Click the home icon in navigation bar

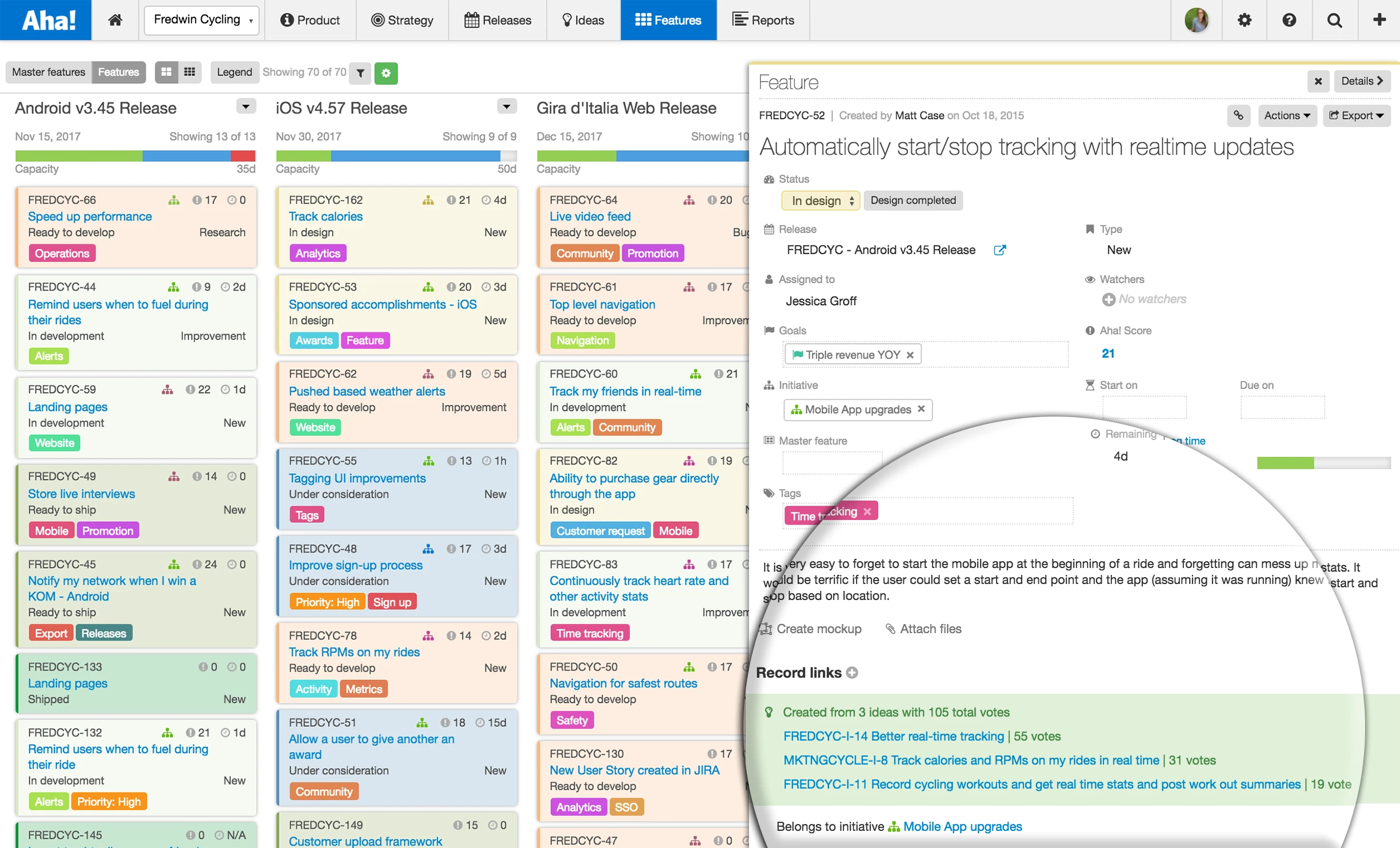[115, 20]
